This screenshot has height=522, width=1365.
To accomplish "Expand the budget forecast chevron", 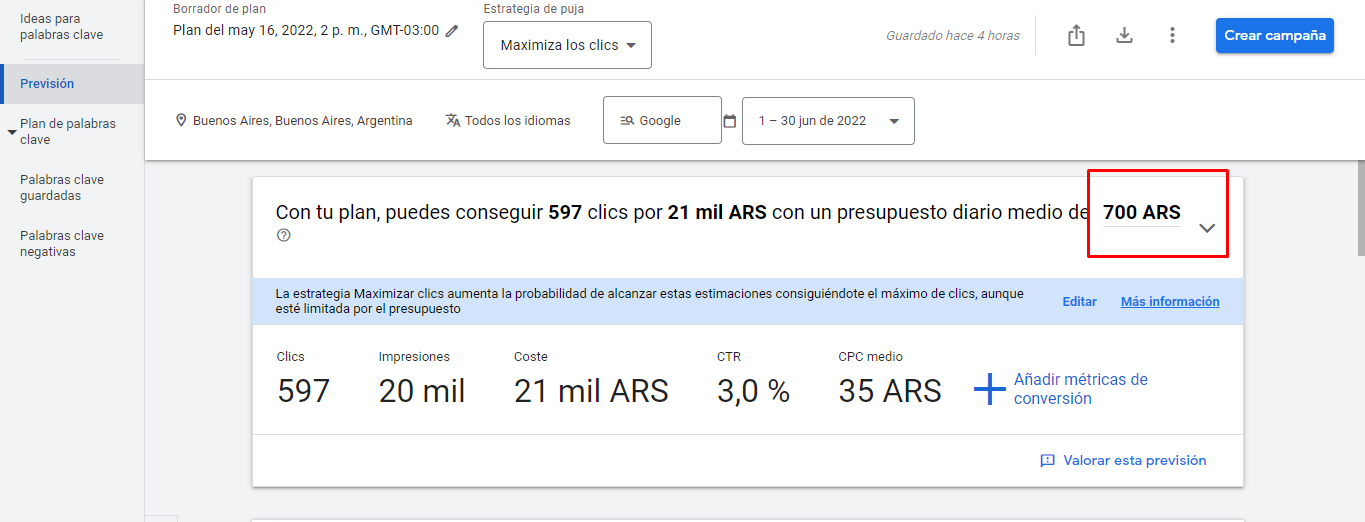I will point(1207,228).
